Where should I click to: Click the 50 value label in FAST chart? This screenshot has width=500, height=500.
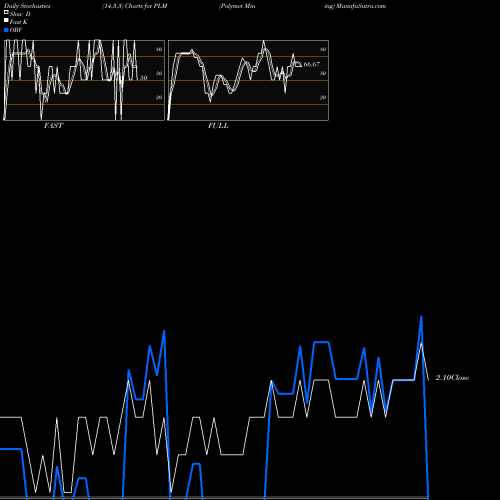coord(143,78)
